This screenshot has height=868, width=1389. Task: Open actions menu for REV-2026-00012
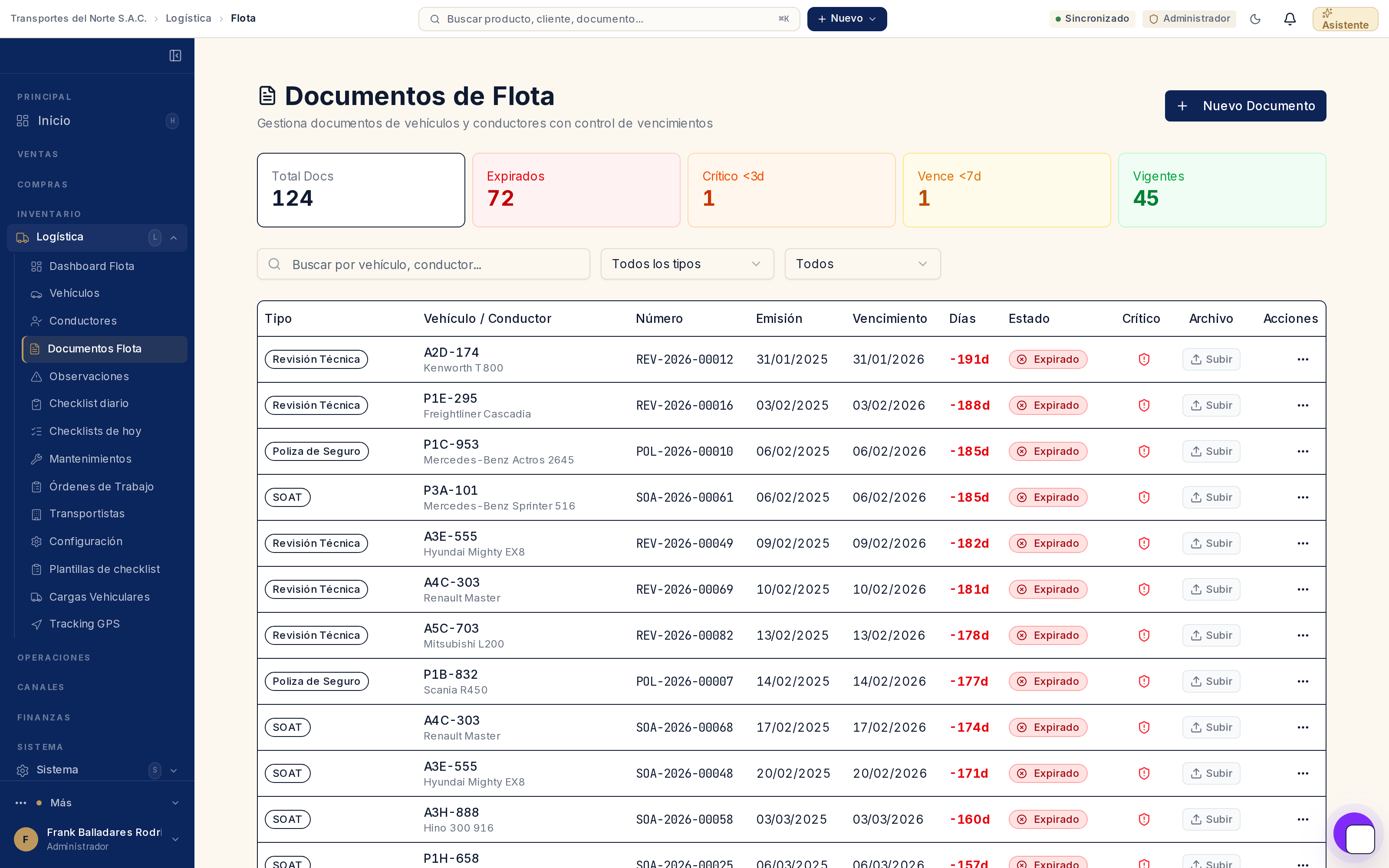click(x=1303, y=359)
